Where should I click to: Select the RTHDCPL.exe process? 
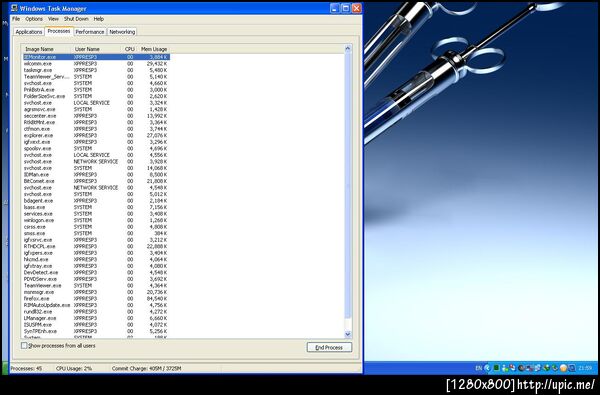[96, 246]
